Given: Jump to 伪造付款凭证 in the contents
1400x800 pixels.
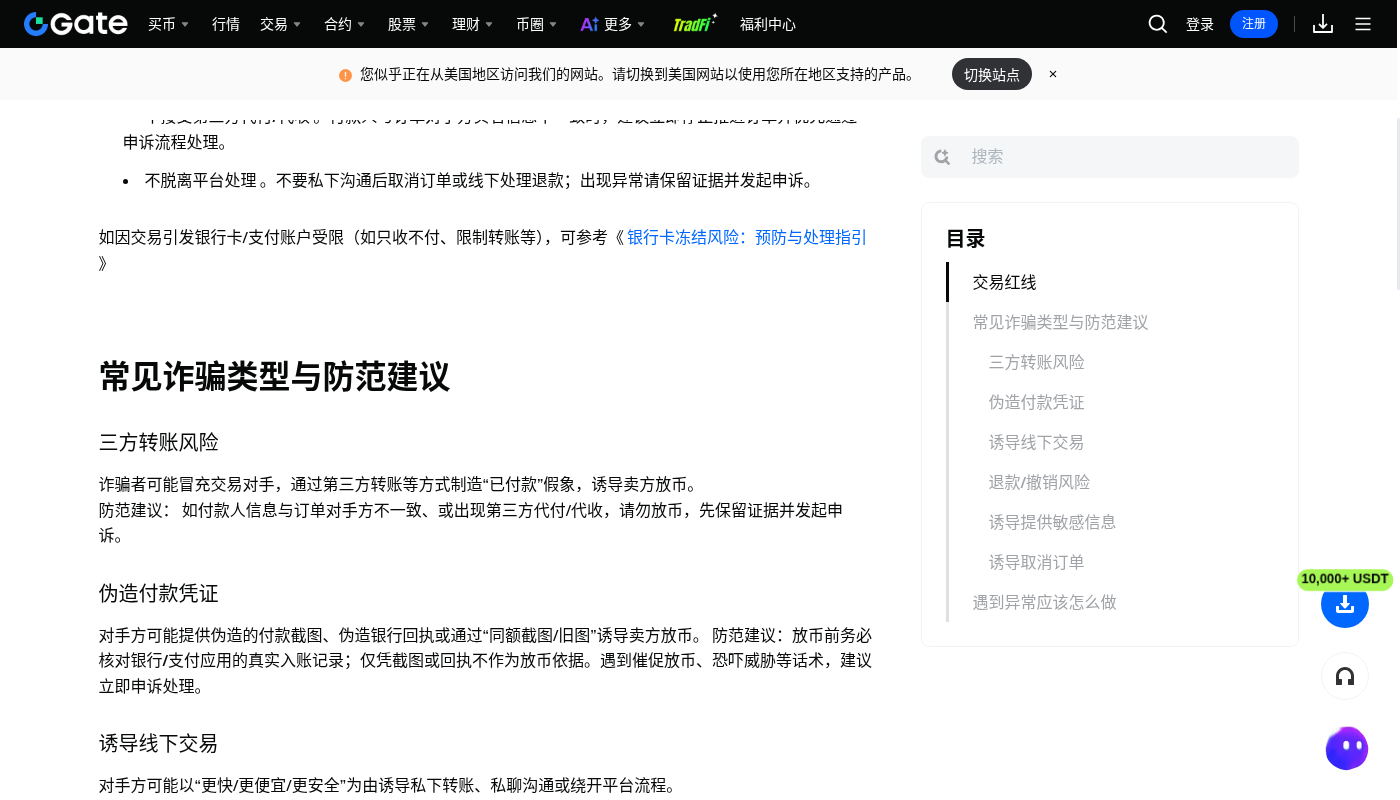Looking at the screenshot, I should coord(1037,402).
